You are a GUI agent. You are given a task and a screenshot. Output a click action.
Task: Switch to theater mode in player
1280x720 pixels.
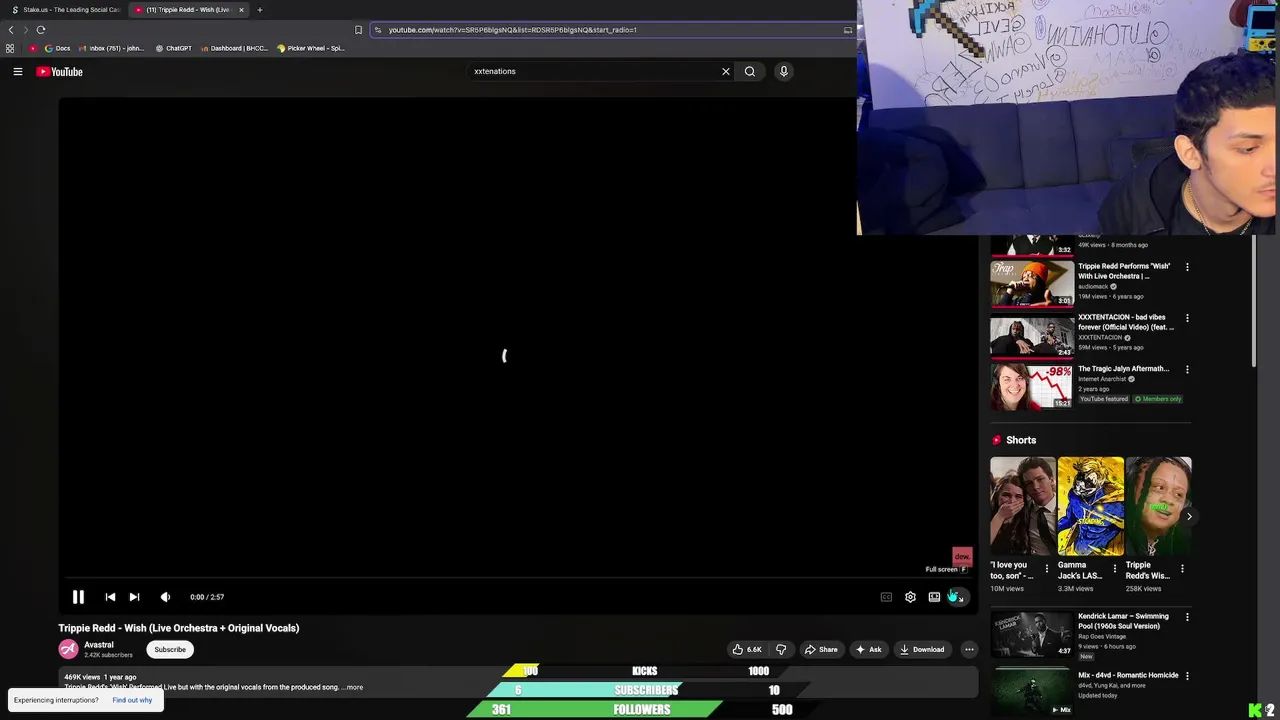click(934, 597)
